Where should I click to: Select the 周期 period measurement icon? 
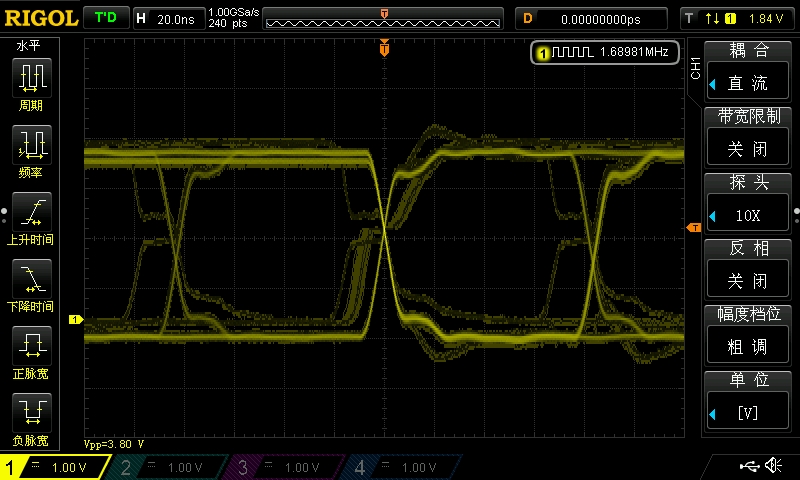(x=32, y=78)
